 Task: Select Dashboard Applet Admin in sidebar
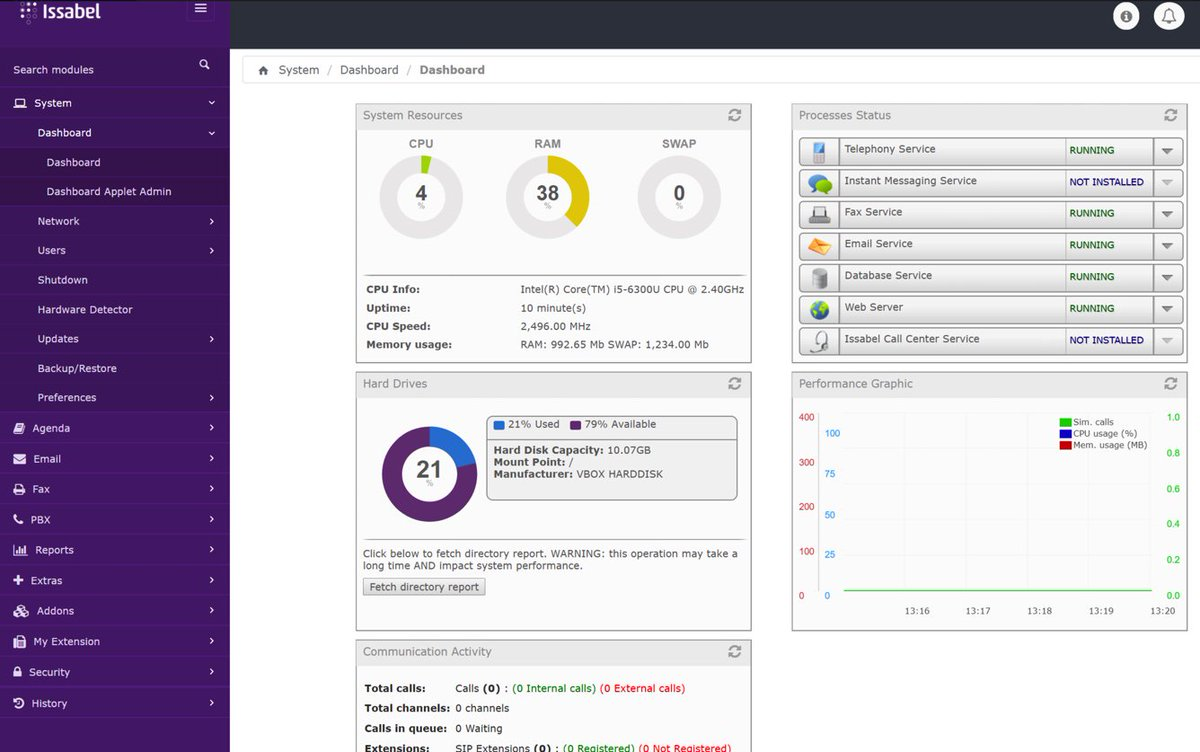point(110,191)
